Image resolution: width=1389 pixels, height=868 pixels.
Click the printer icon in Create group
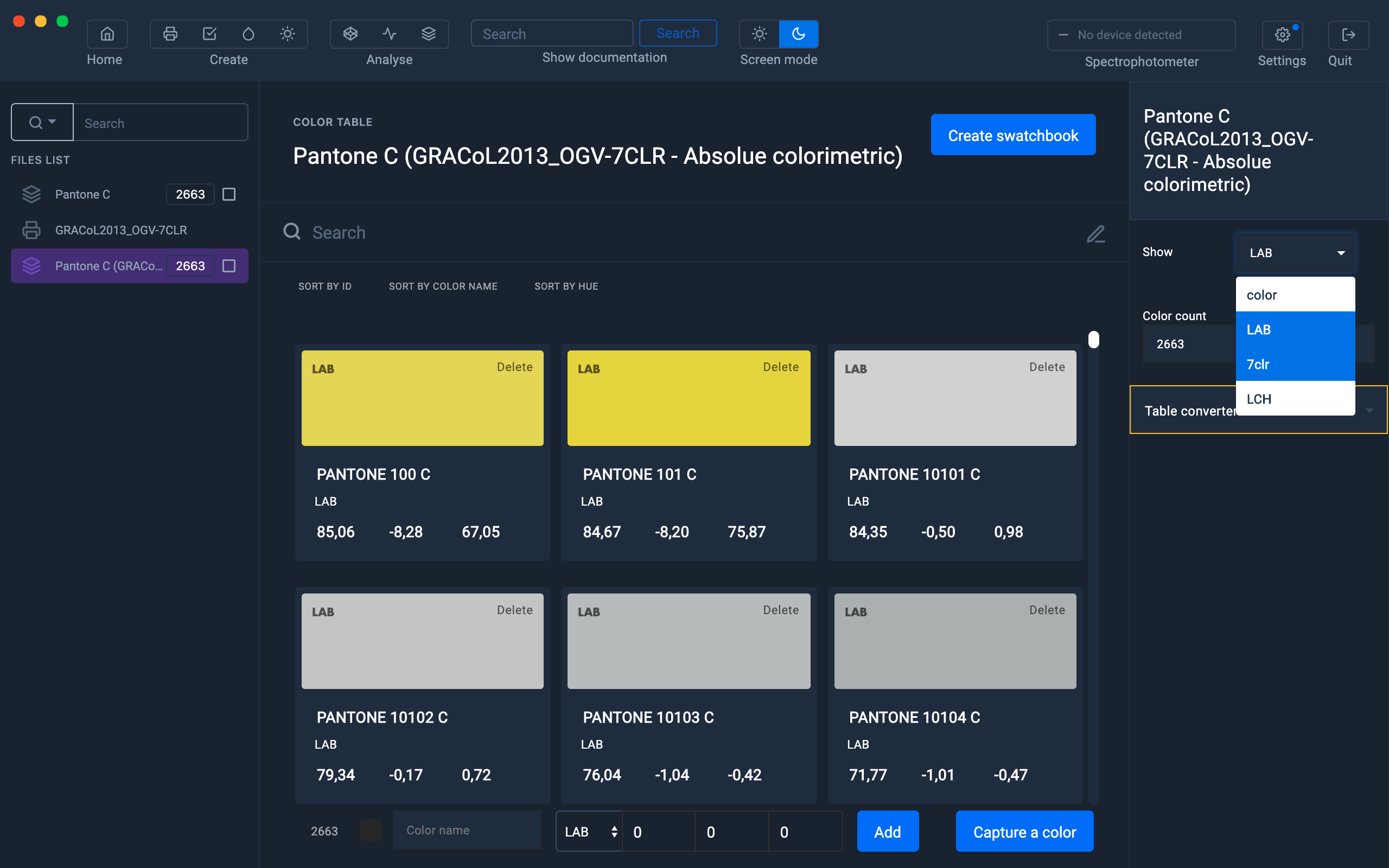pos(170,34)
